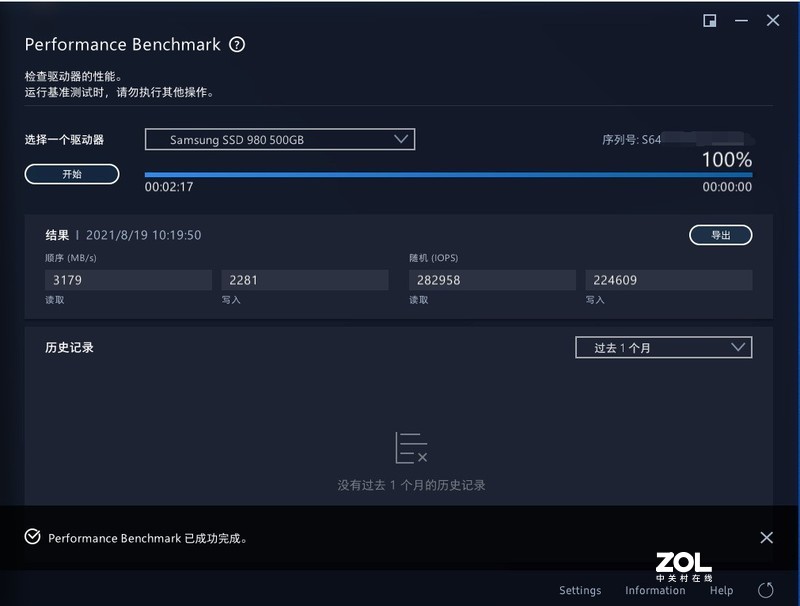Screen dimensions: 800x606
Task: Dismiss the benchmark completed notification
Action: [766, 537]
